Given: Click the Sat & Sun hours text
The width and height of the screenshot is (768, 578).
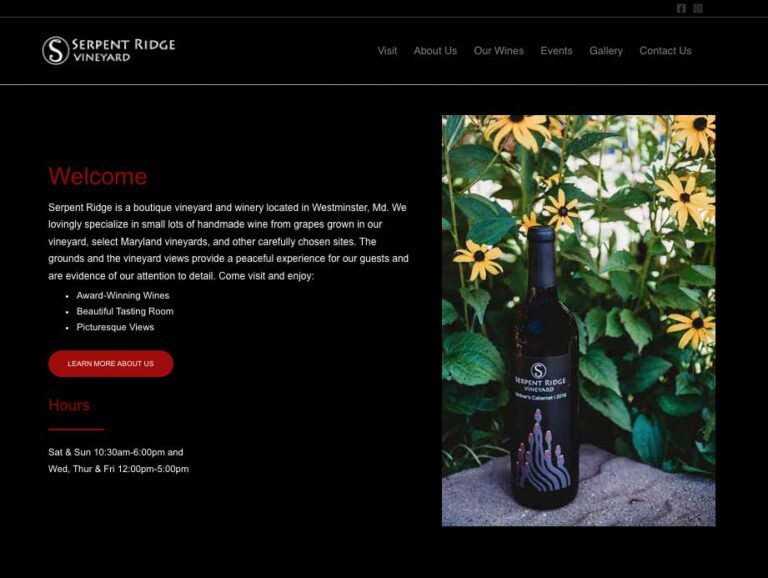Looking at the screenshot, I should 116,452.
